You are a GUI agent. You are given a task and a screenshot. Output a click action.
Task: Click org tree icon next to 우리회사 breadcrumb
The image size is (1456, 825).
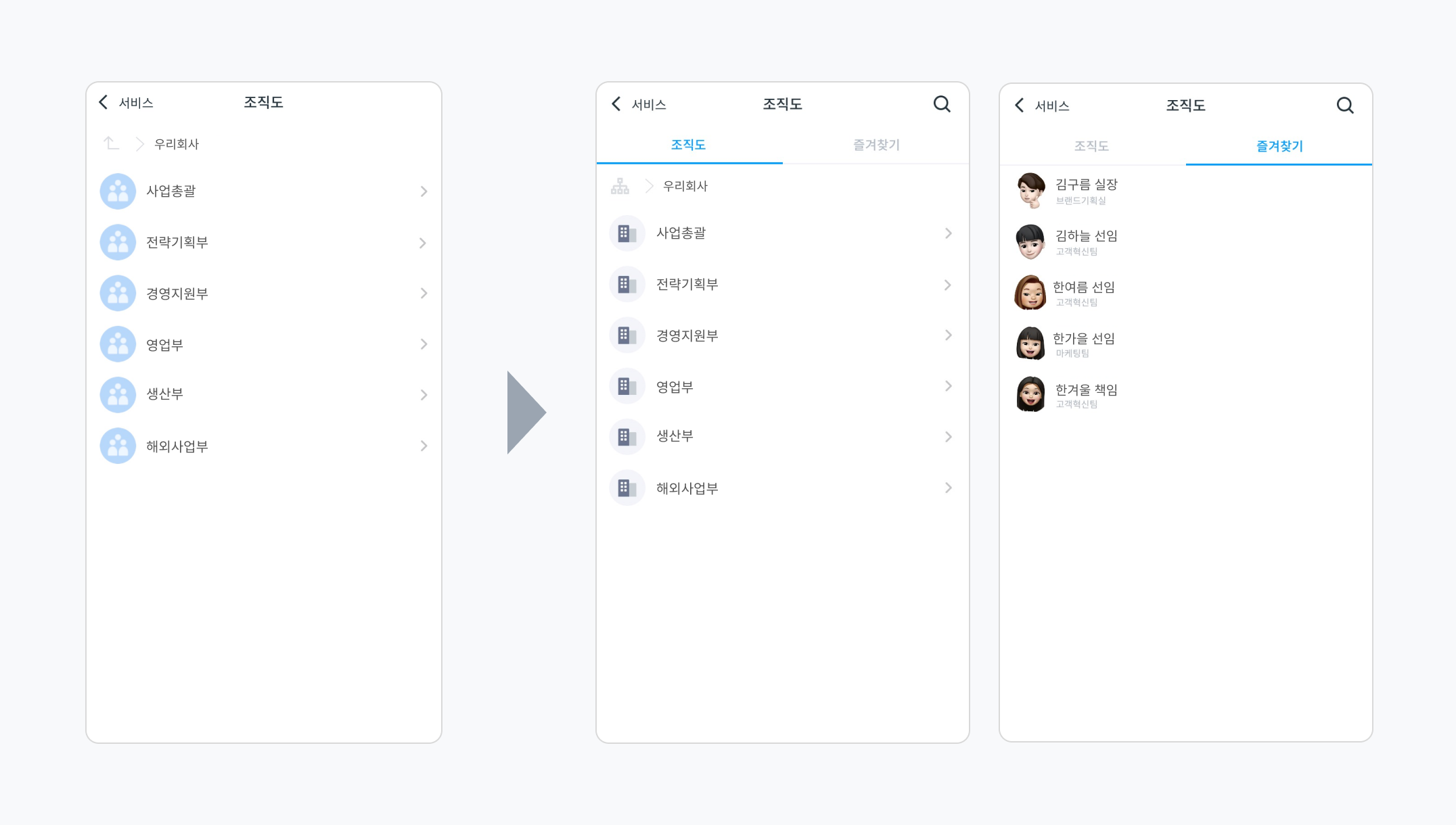[x=620, y=186]
